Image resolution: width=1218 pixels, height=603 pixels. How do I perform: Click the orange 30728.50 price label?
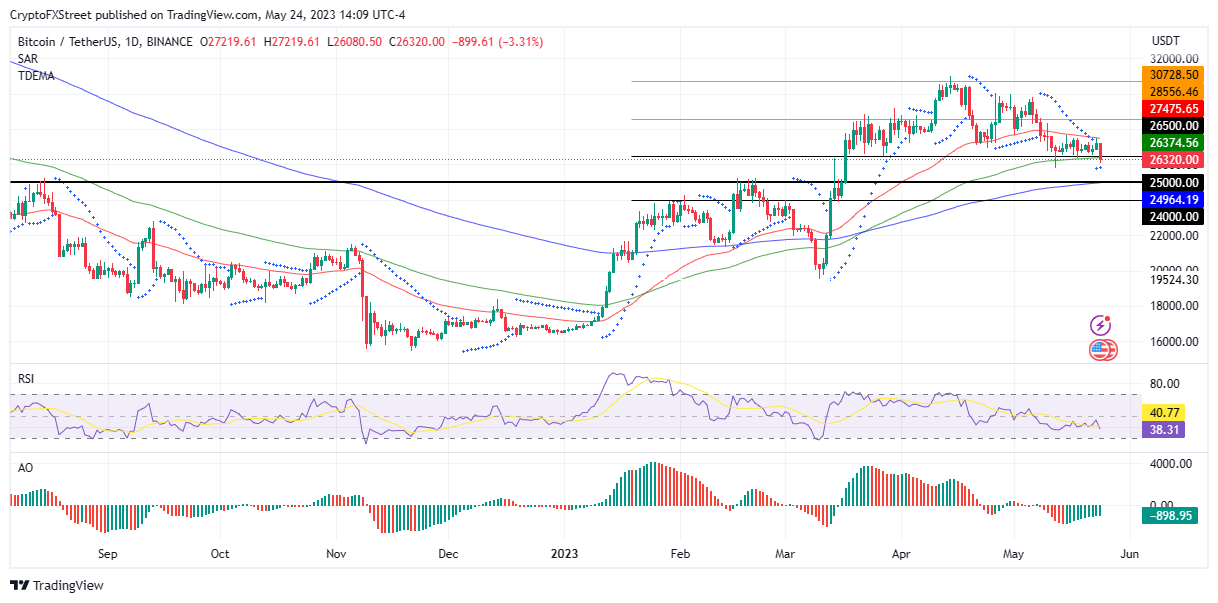(1174, 75)
